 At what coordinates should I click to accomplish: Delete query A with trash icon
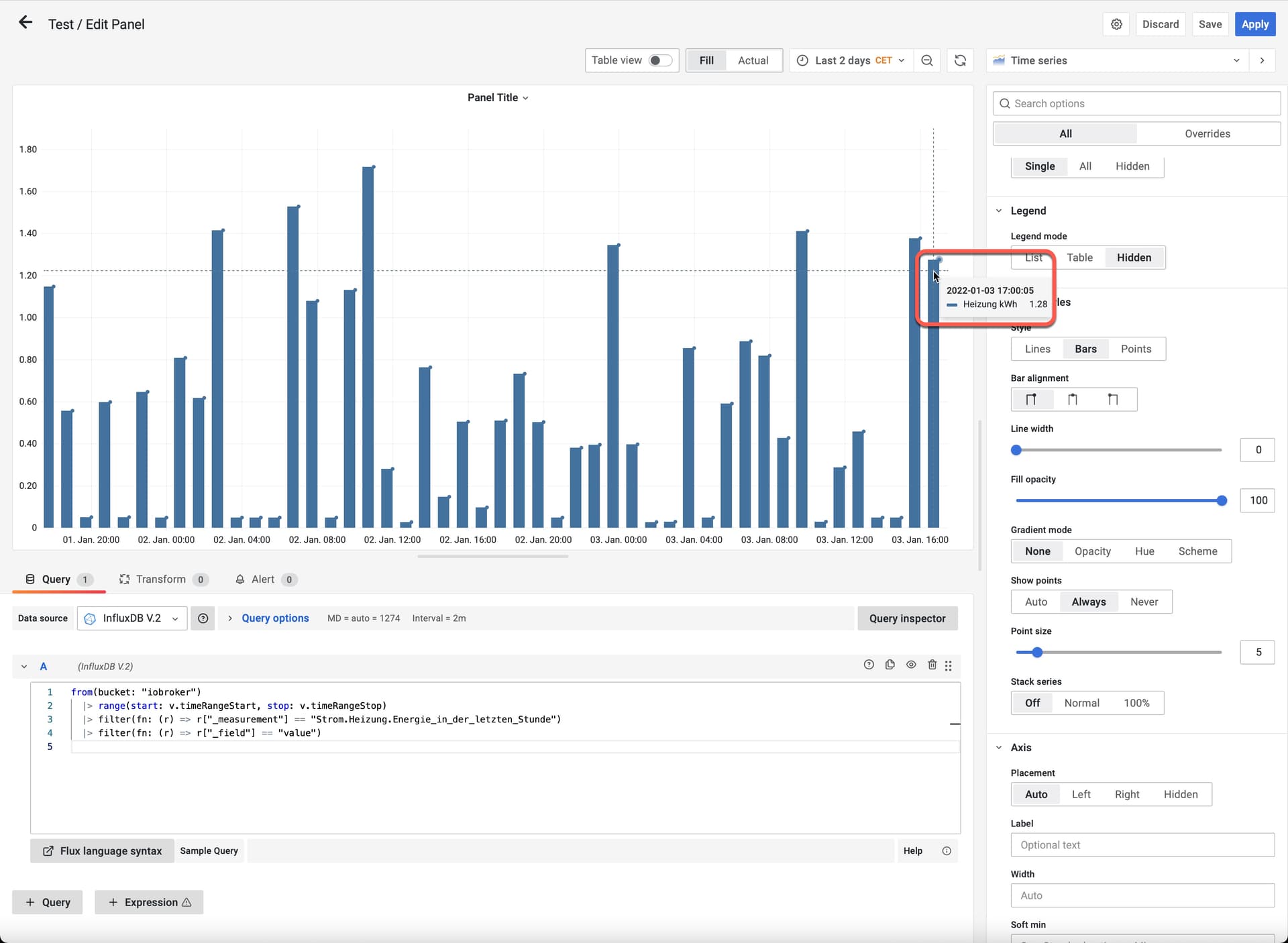click(932, 665)
